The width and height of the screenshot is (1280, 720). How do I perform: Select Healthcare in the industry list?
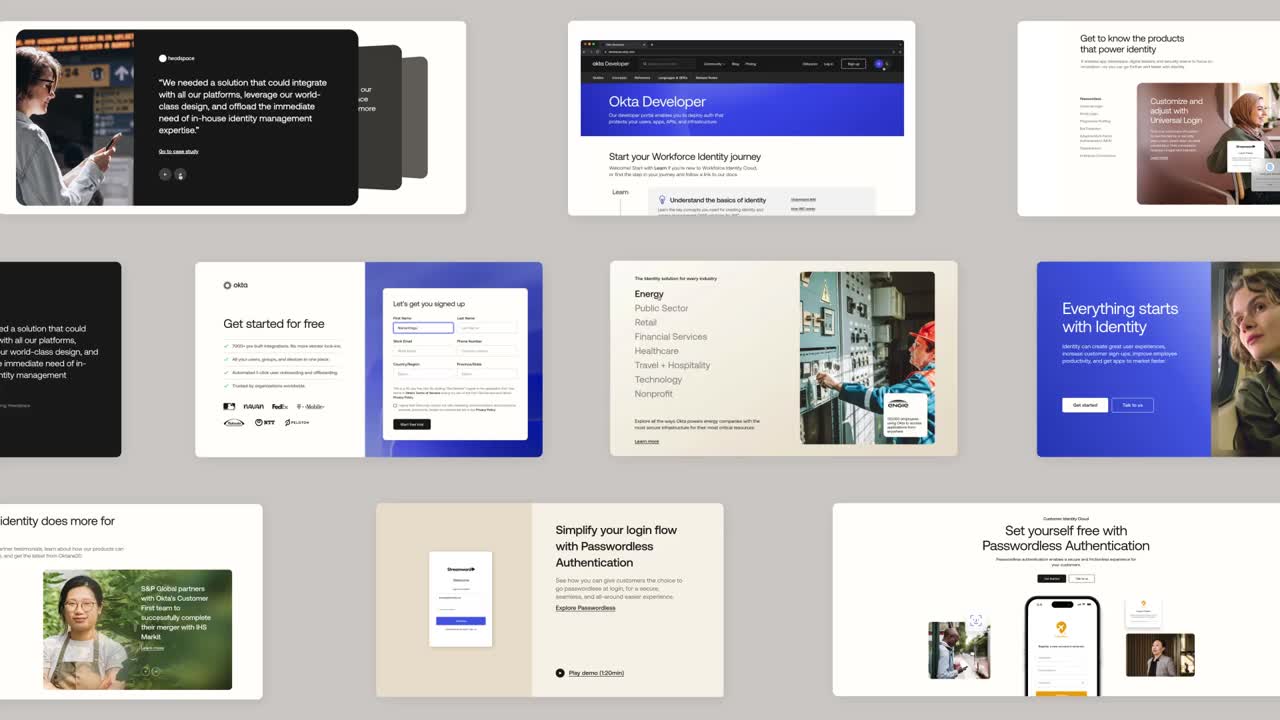[656, 351]
